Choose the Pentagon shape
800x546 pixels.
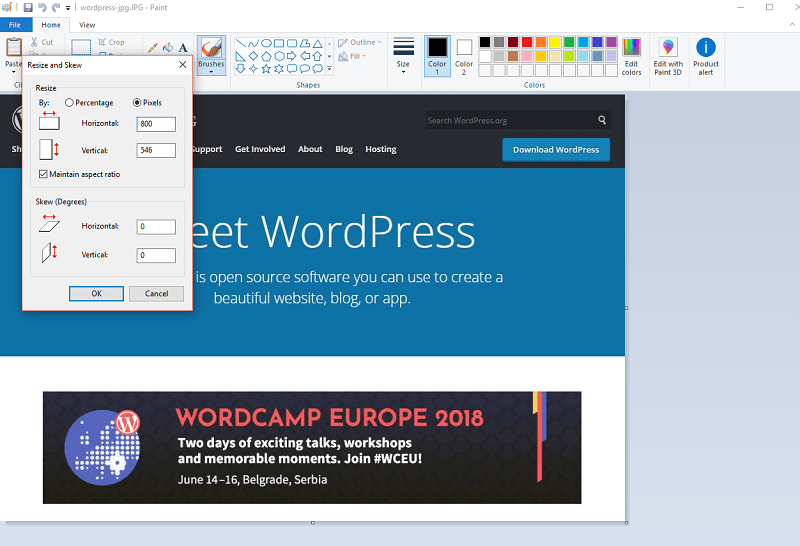(266, 56)
